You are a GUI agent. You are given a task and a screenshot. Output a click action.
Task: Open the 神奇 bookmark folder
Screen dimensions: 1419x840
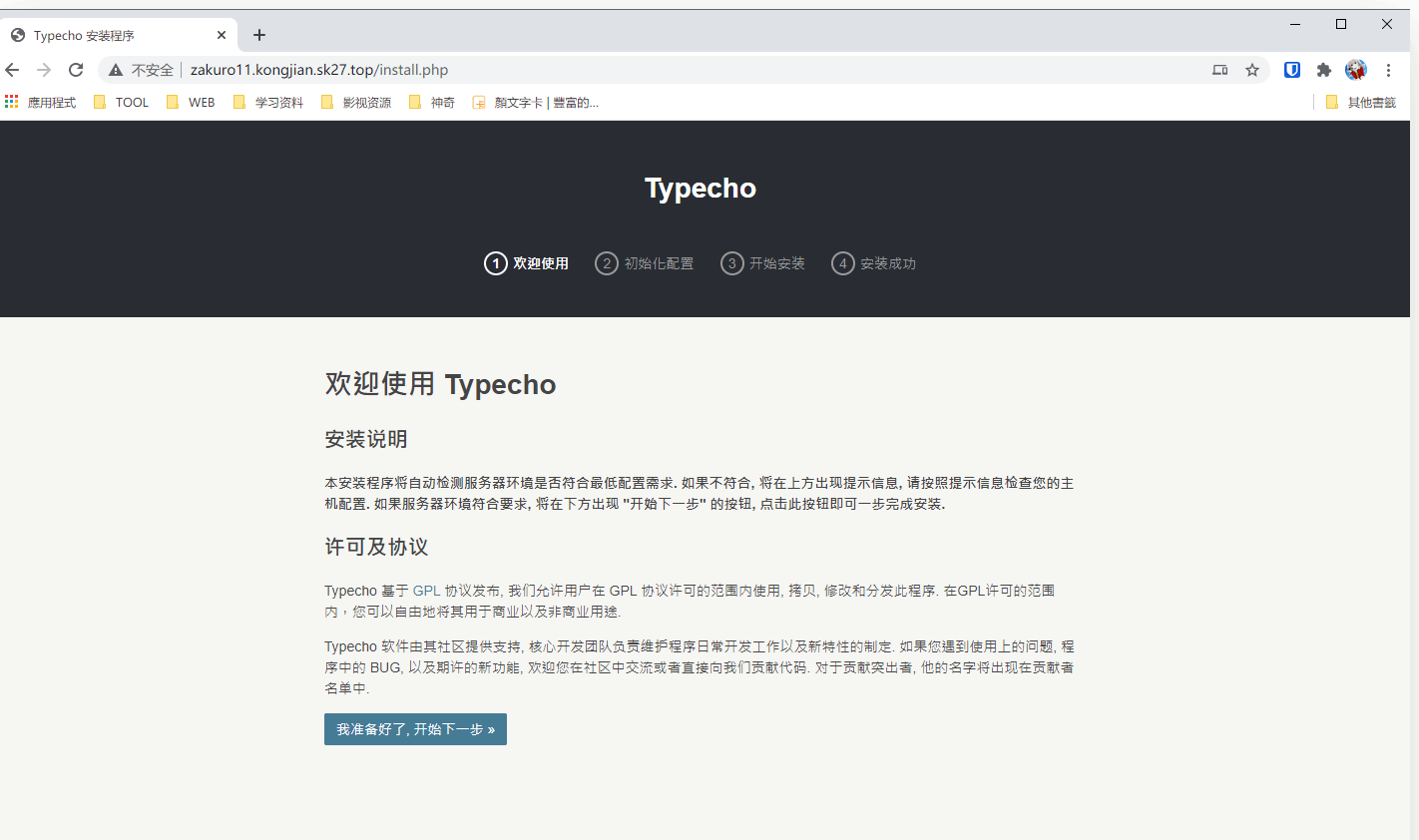tap(431, 102)
